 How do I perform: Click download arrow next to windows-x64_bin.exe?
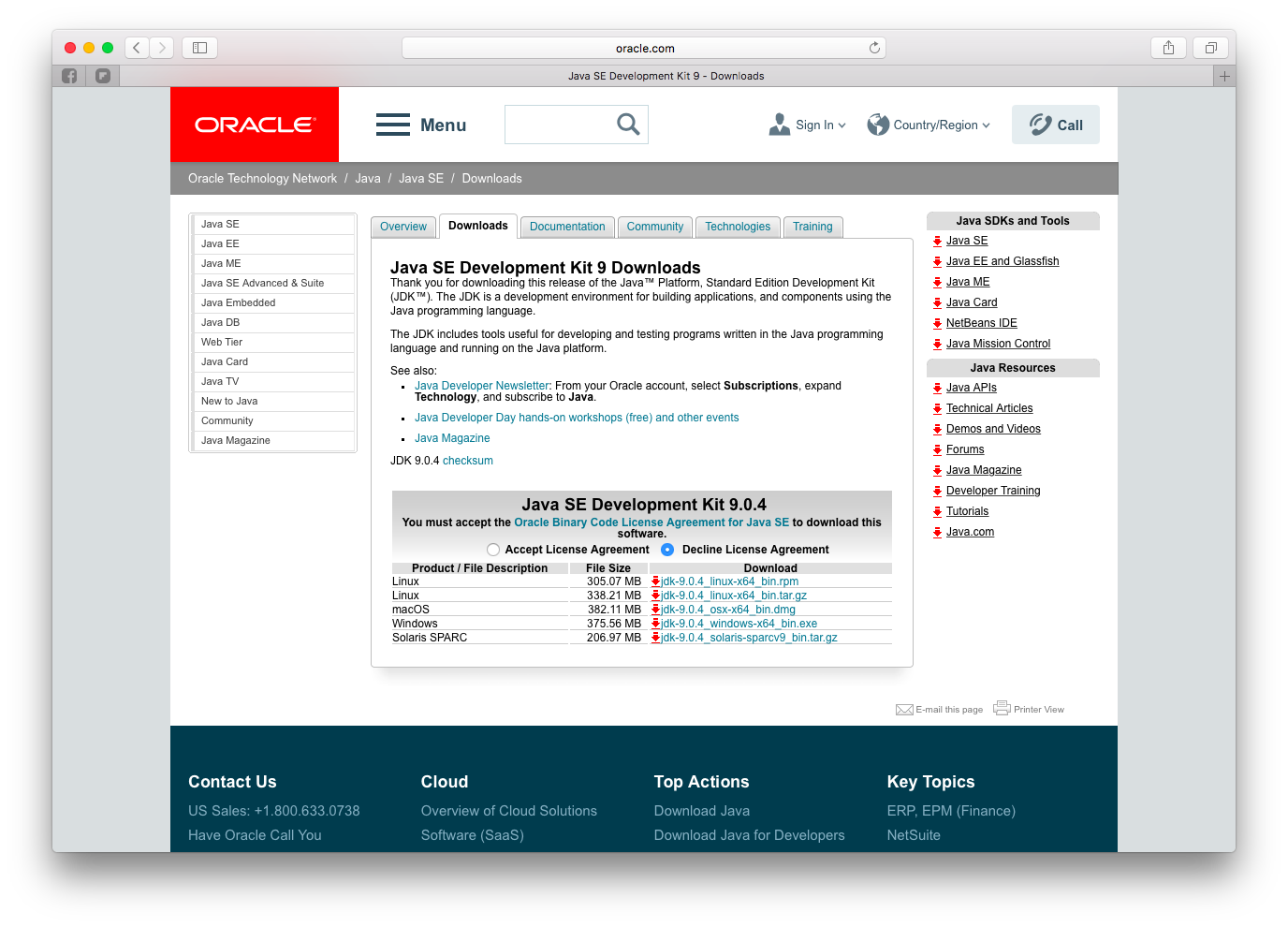click(x=656, y=624)
